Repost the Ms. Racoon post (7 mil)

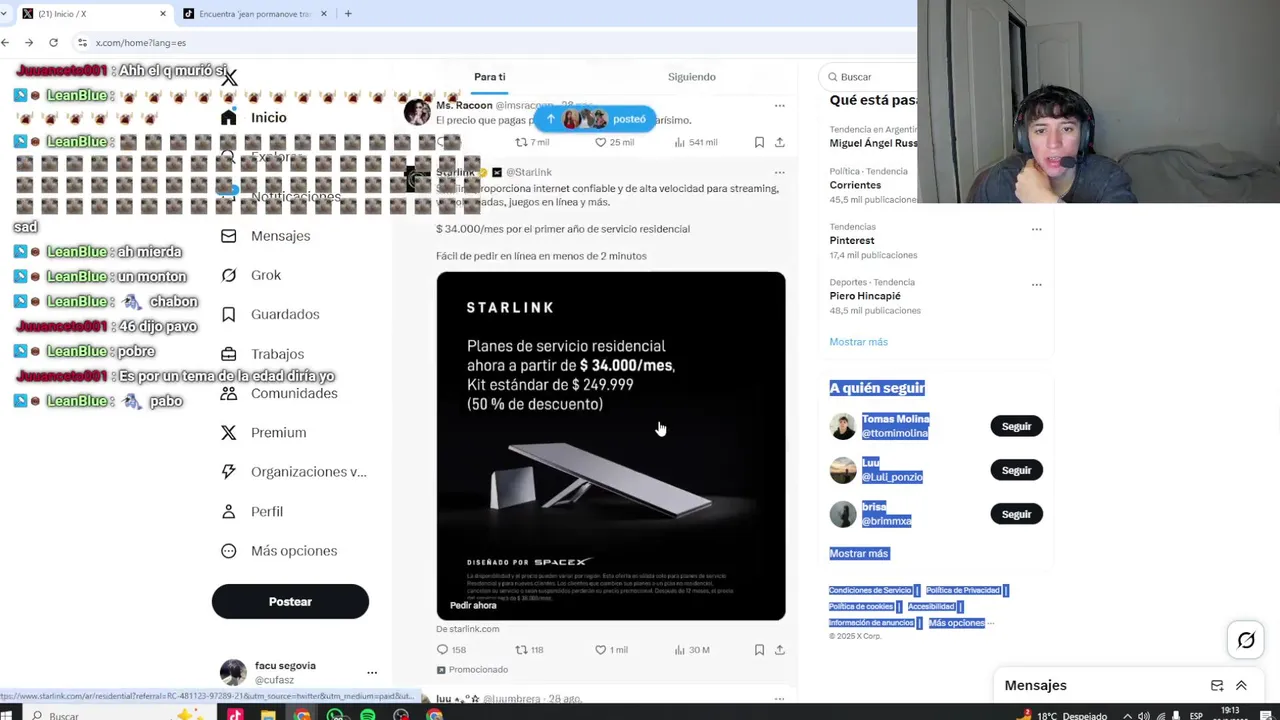532,142
